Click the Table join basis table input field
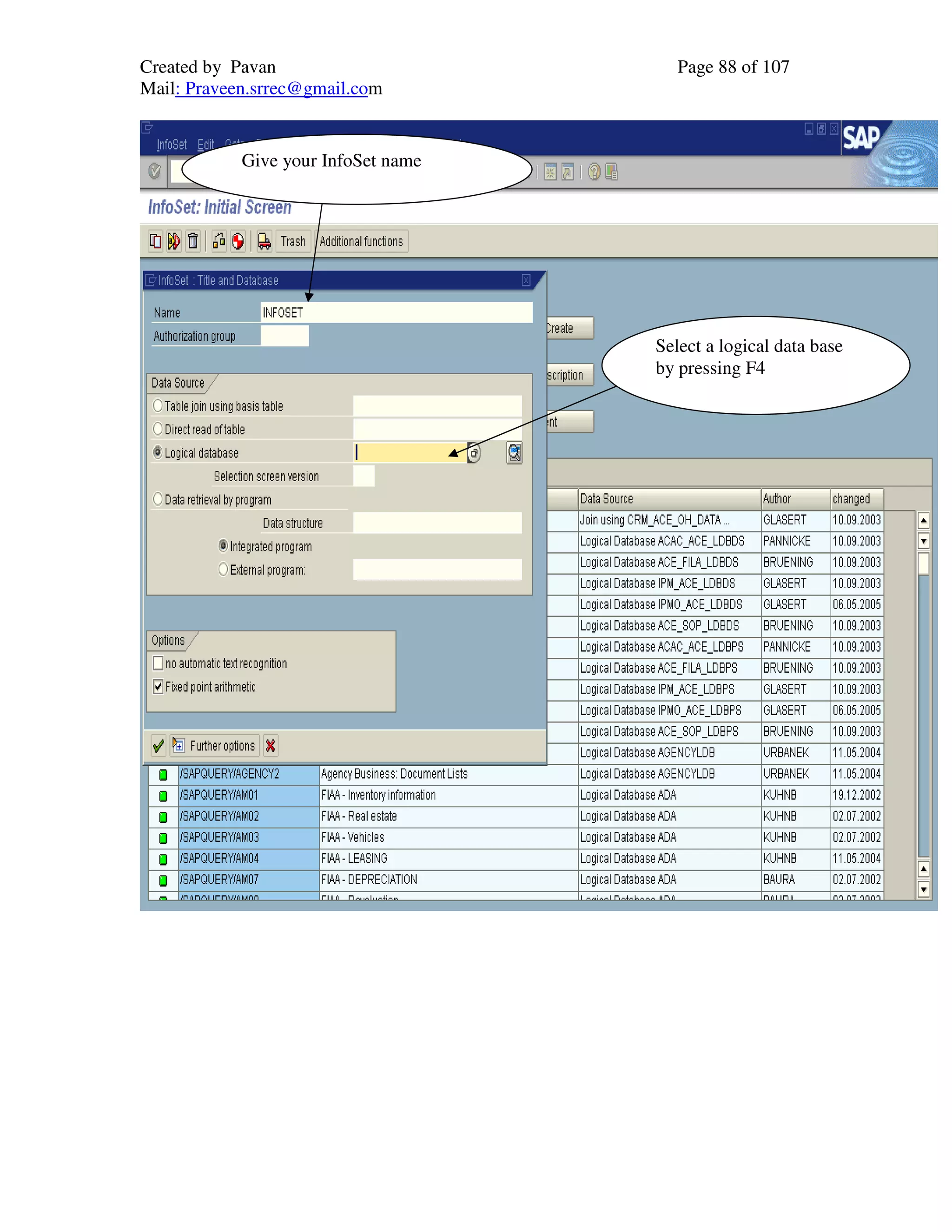 click(437, 406)
